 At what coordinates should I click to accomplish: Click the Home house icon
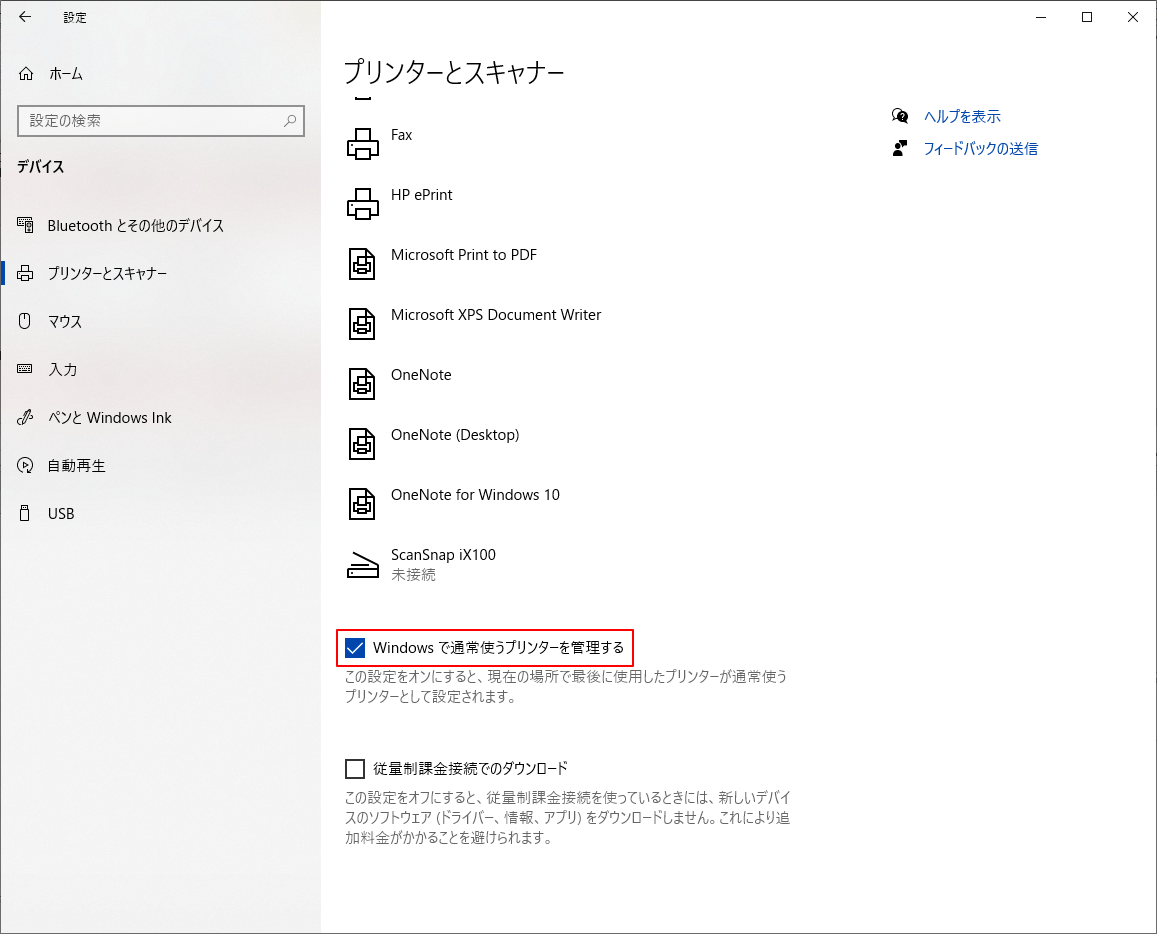(x=26, y=74)
